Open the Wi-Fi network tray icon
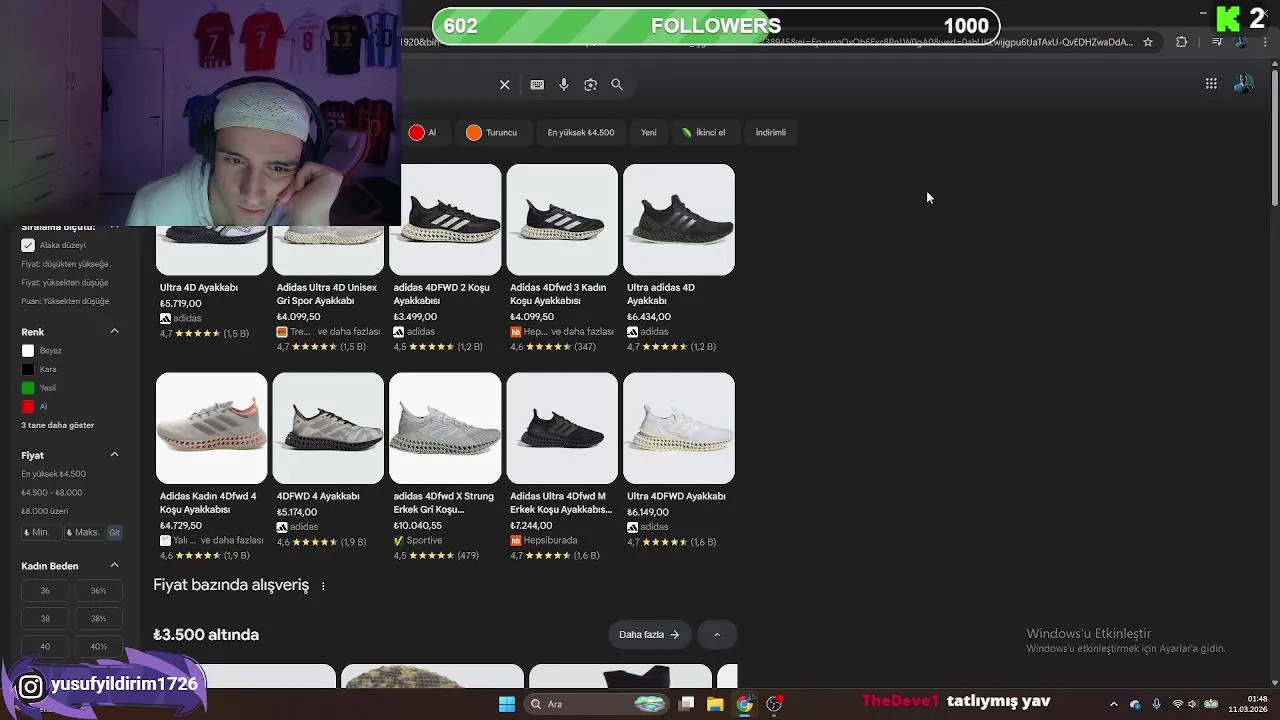The height and width of the screenshot is (720, 1280). pos(1178,704)
